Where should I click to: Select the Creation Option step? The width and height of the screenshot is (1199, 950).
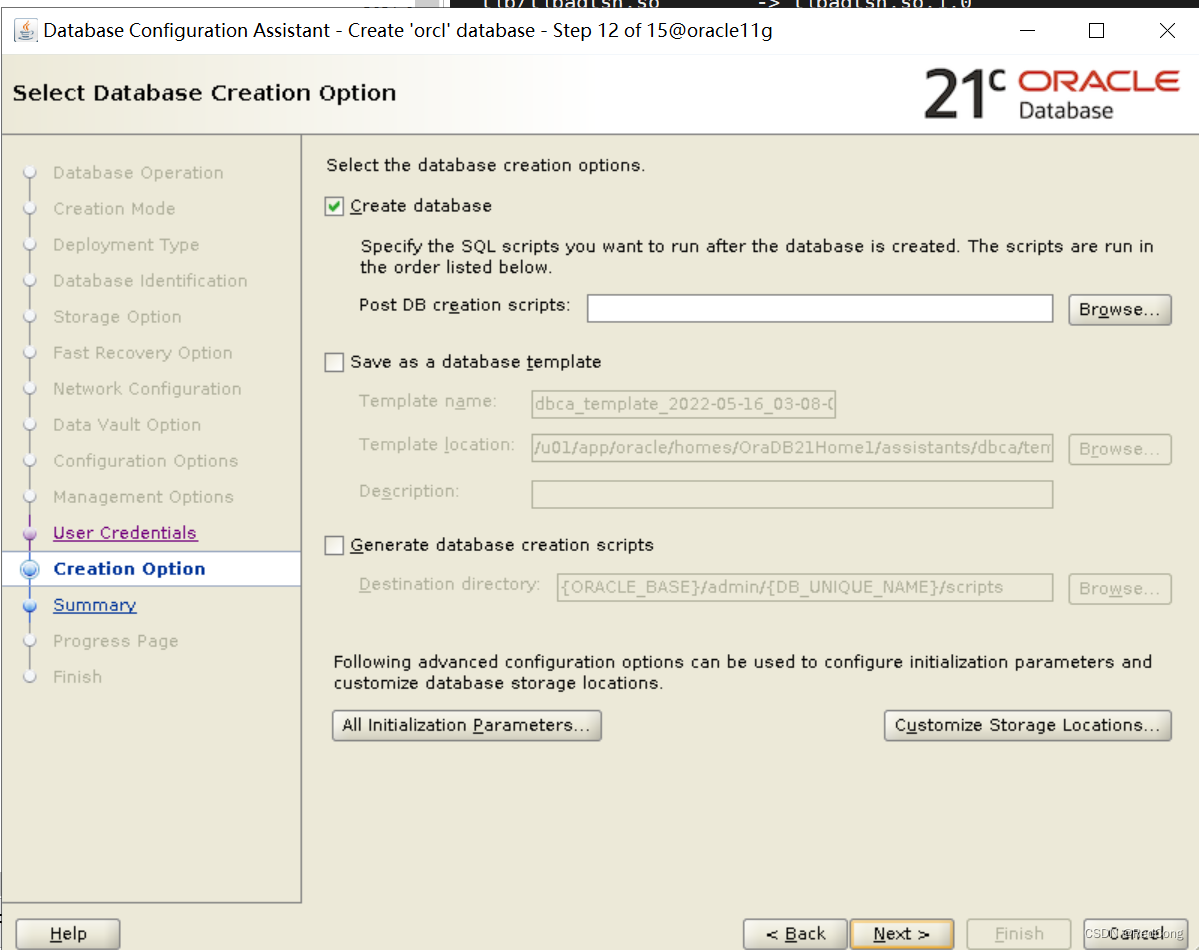click(129, 569)
